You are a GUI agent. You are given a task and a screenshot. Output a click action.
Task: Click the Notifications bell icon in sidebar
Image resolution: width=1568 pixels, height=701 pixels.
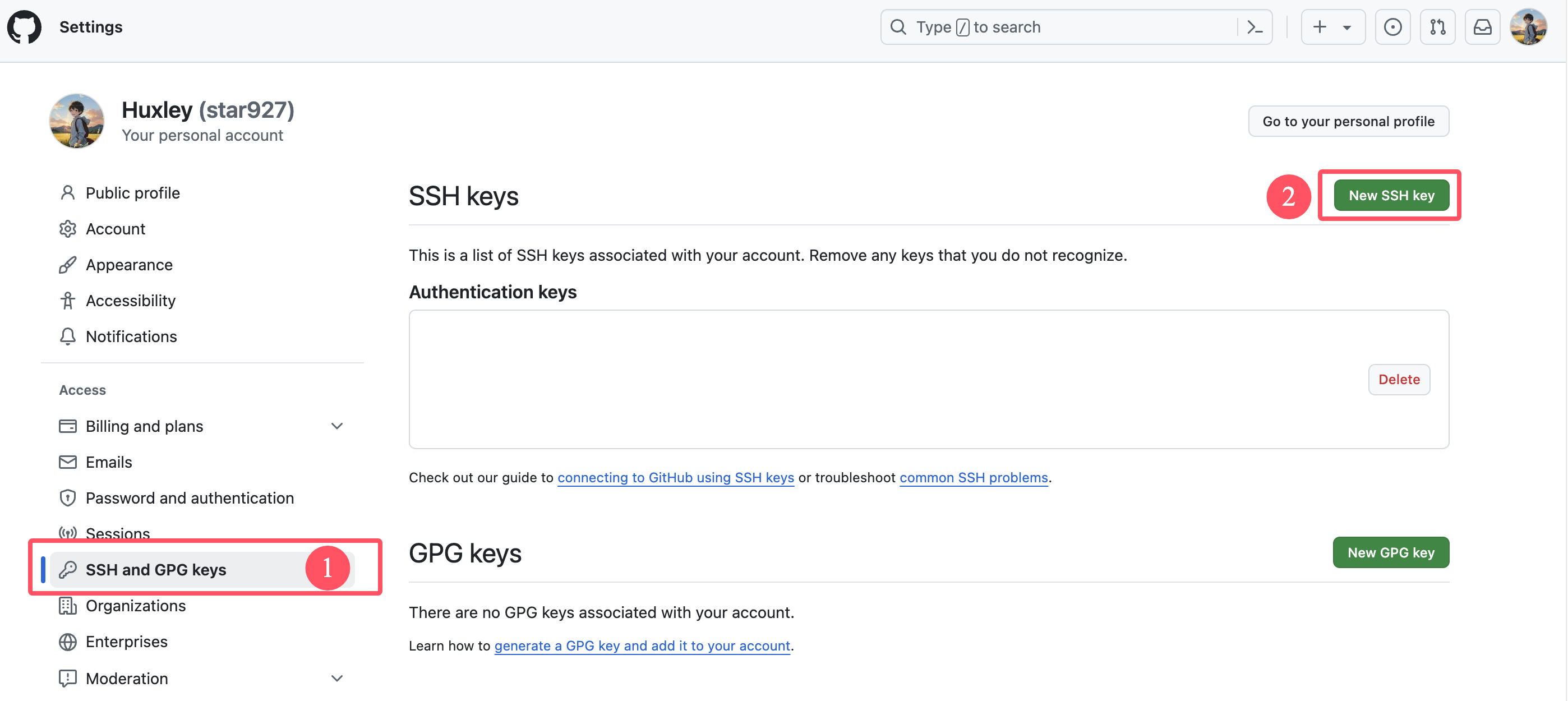[67, 336]
